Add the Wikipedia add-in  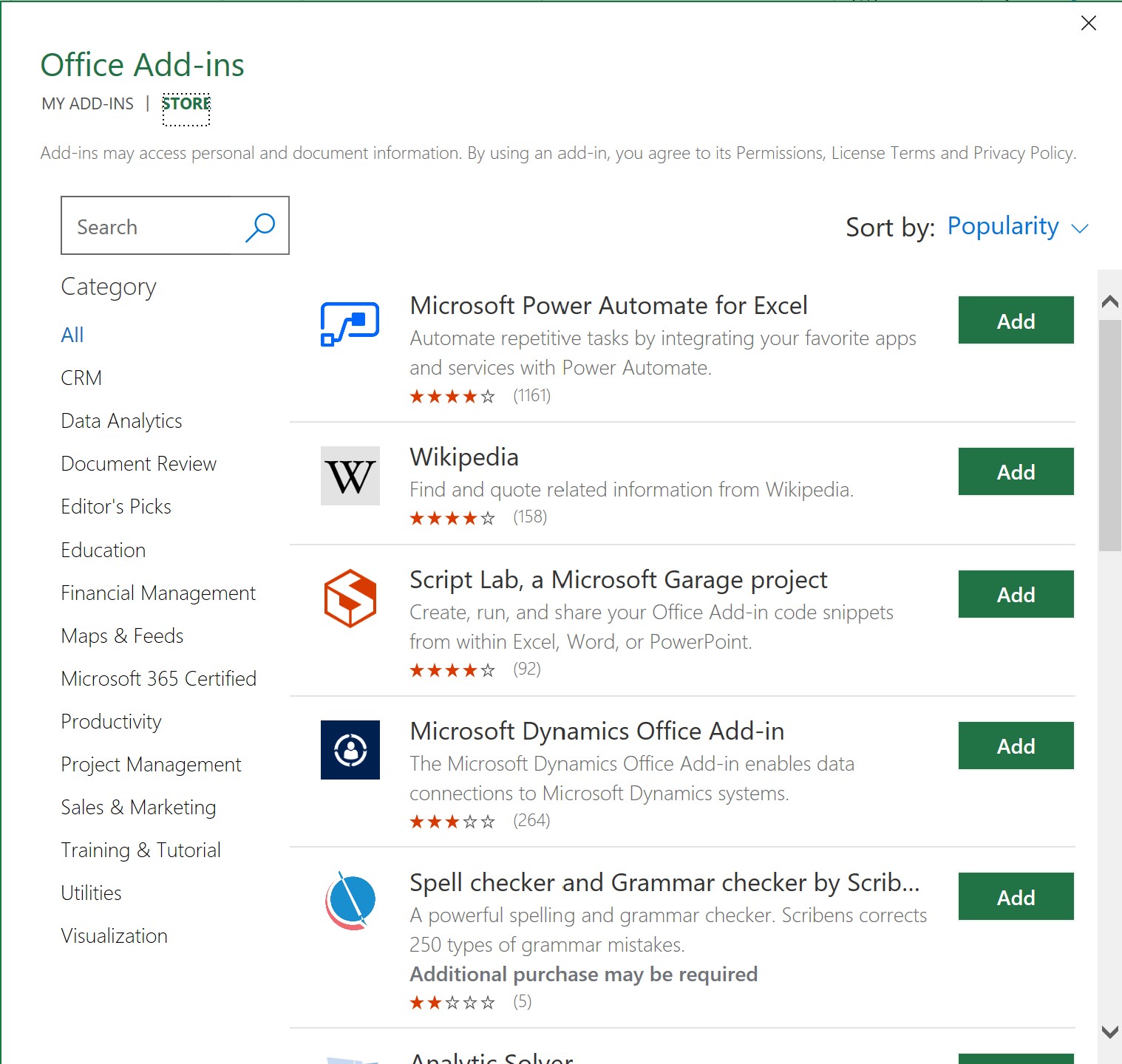click(1016, 471)
